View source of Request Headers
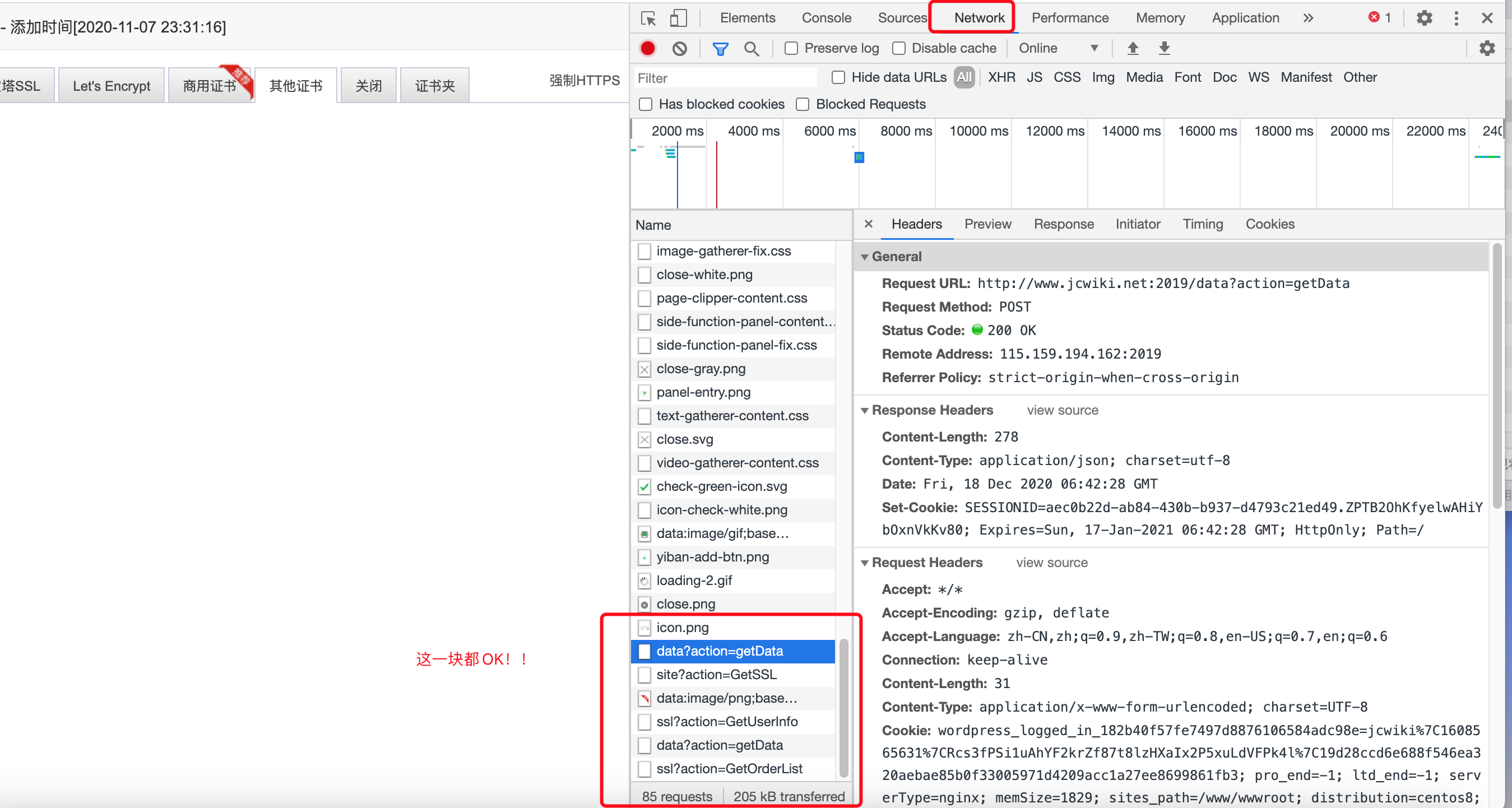The width and height of the screenshot is (1512, 808). pos(1052,563)
